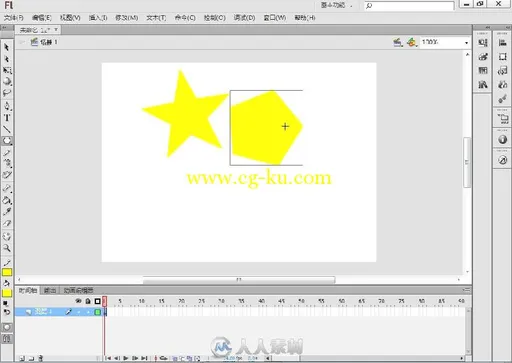The width and height of the screenshot is (512, 363).
Task: Open the yellow stroke color swatch
Action: pos(7,272)
